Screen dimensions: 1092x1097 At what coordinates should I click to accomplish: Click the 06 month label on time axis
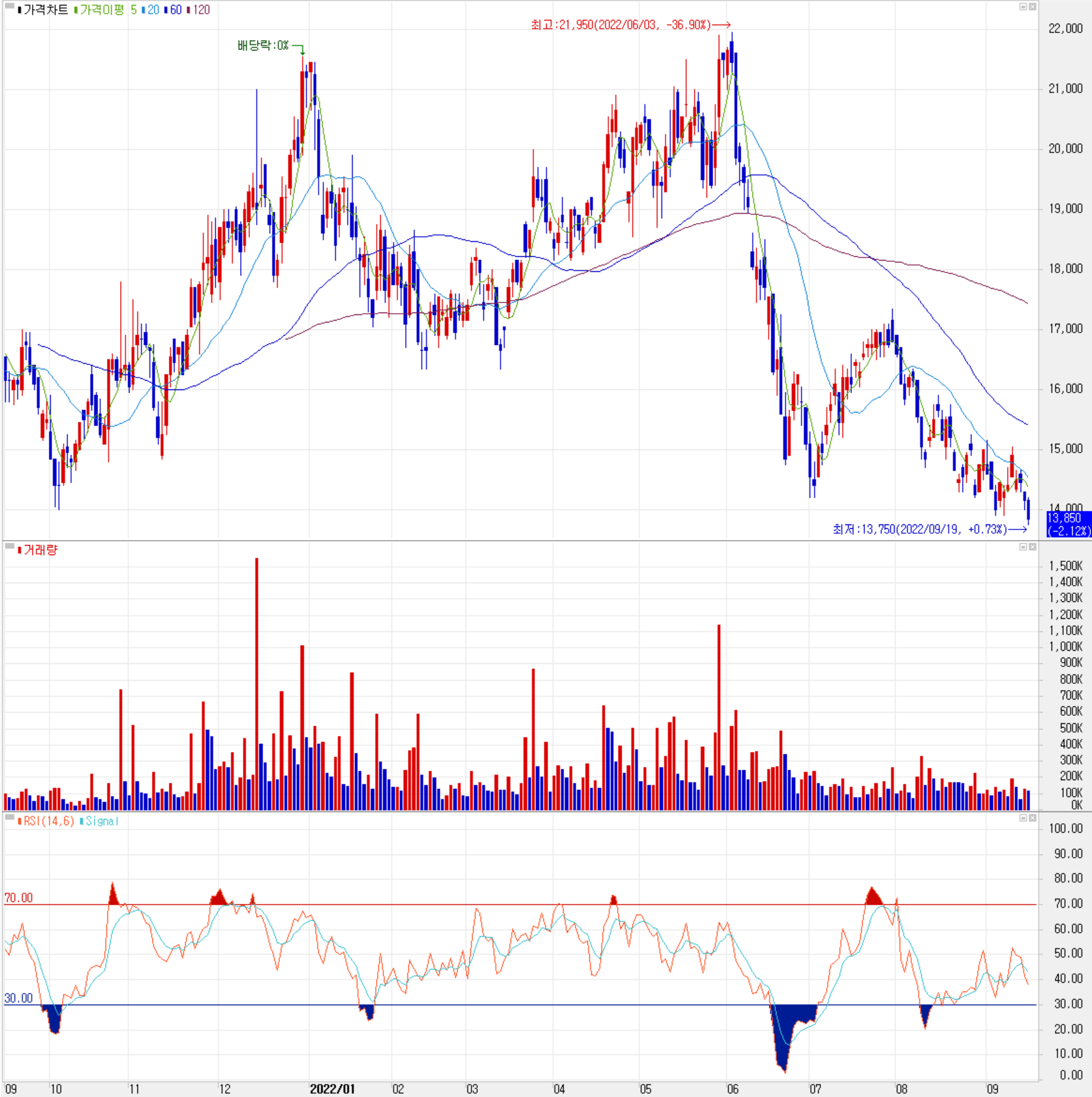click(x=733, y=1089)
